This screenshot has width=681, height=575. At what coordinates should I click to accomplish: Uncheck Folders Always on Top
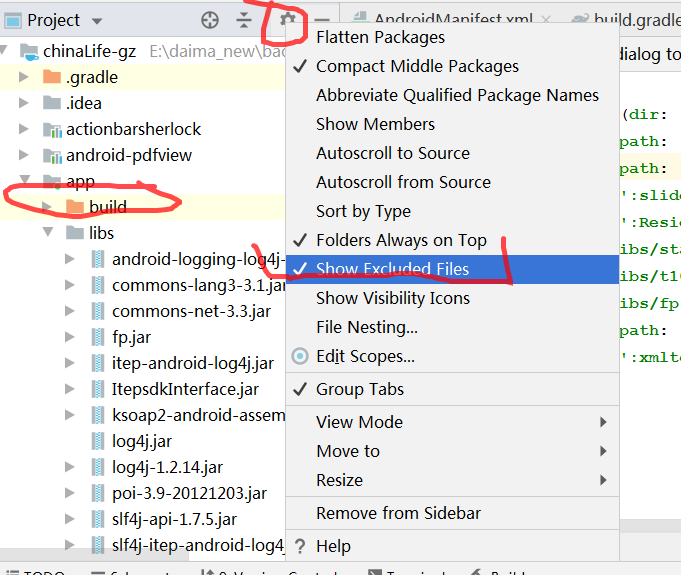coord(452,240)
